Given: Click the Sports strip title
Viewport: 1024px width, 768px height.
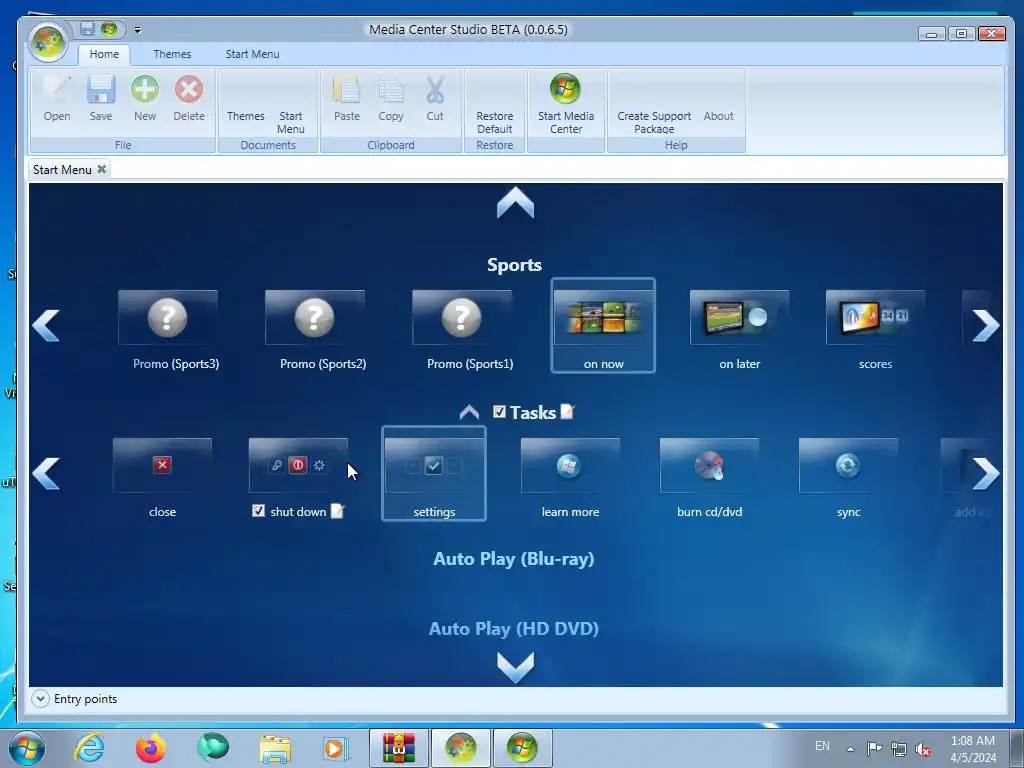Looking at the screenshot, I should point(515,264).
